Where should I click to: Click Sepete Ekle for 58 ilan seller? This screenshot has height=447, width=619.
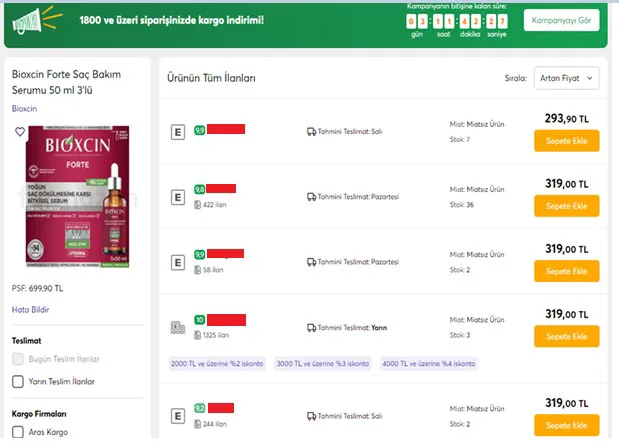pyautogui.click(x=566, y=271)
